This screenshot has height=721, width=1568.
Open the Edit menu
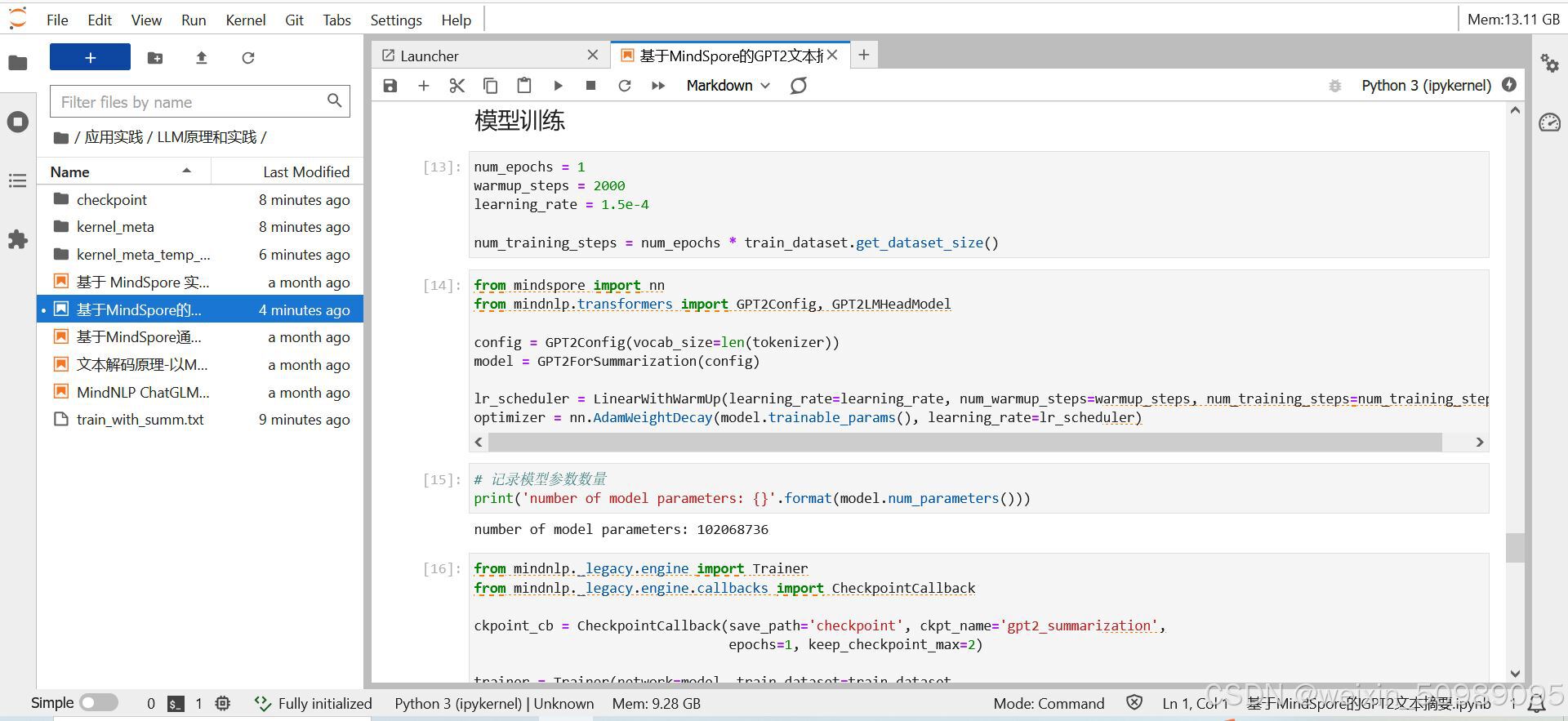(x=100, y=20)
